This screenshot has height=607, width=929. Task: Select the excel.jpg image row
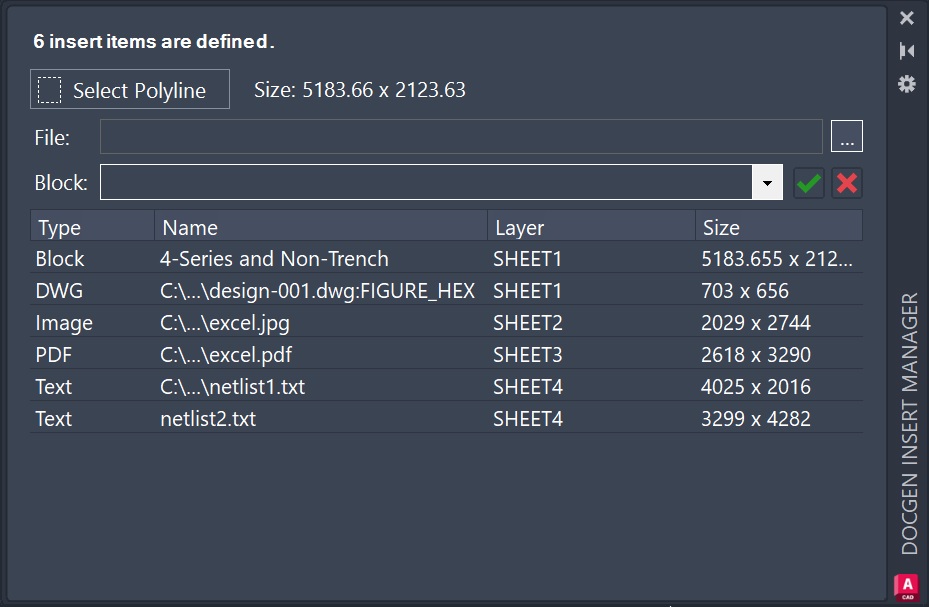(x=447, y=323)
